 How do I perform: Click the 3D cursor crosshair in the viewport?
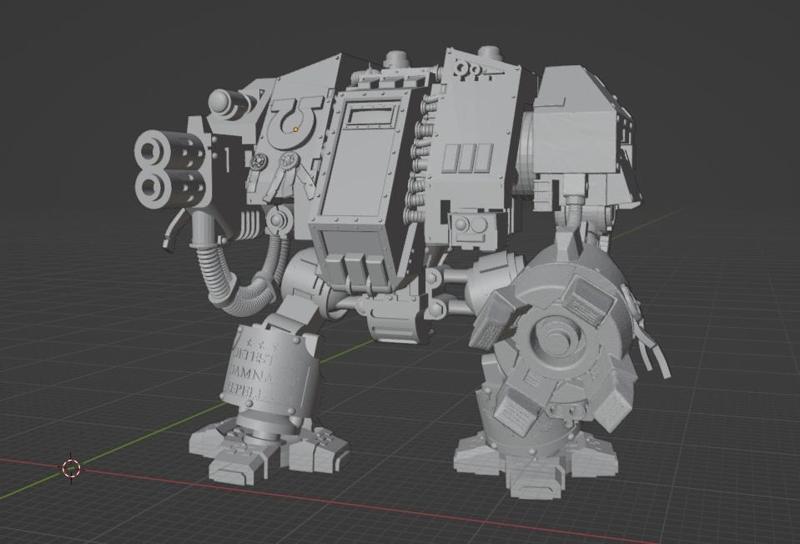point(71,468)
